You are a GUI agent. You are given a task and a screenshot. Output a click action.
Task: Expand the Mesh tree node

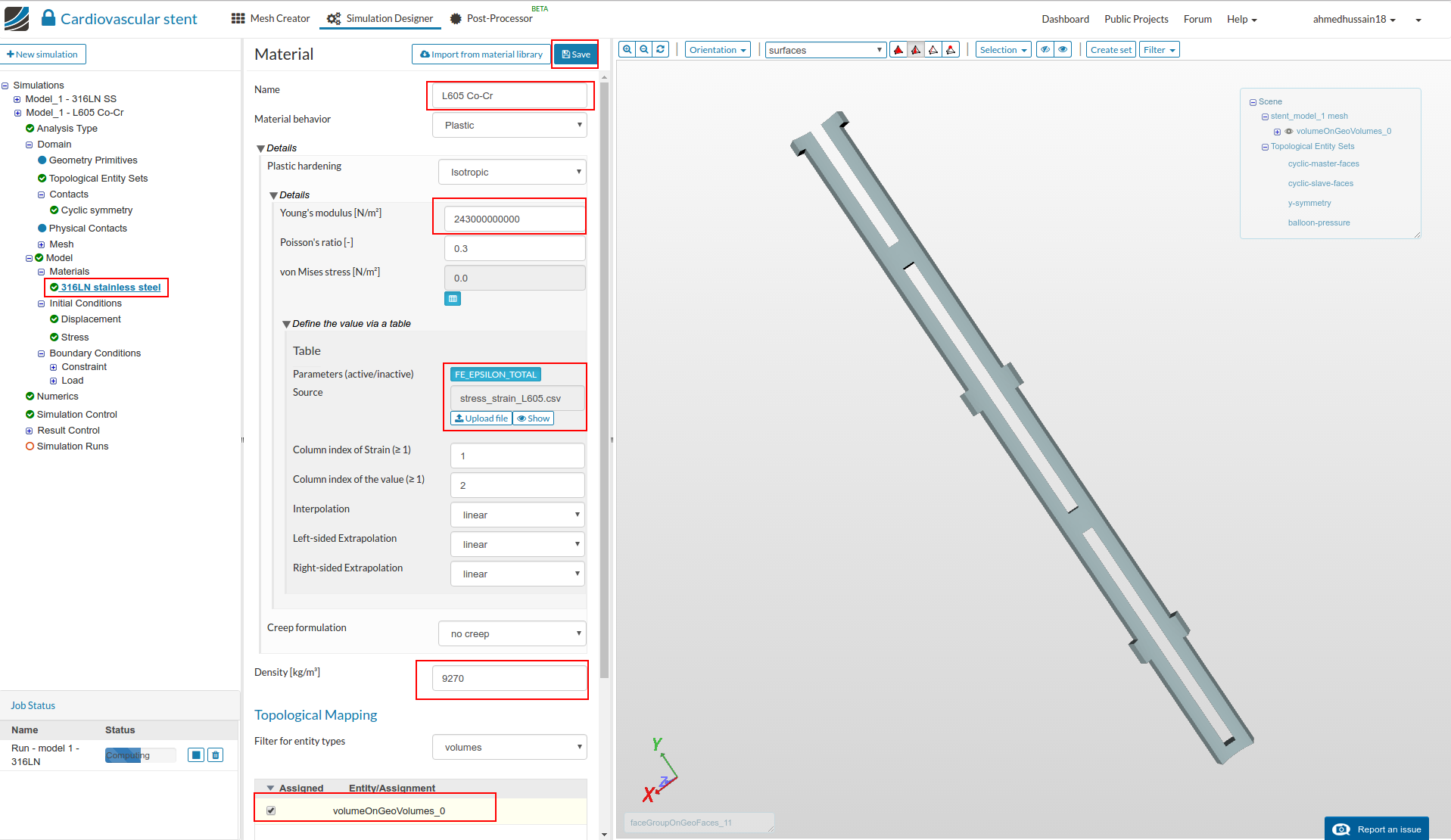pyautogui.click(x=42, y=244)
